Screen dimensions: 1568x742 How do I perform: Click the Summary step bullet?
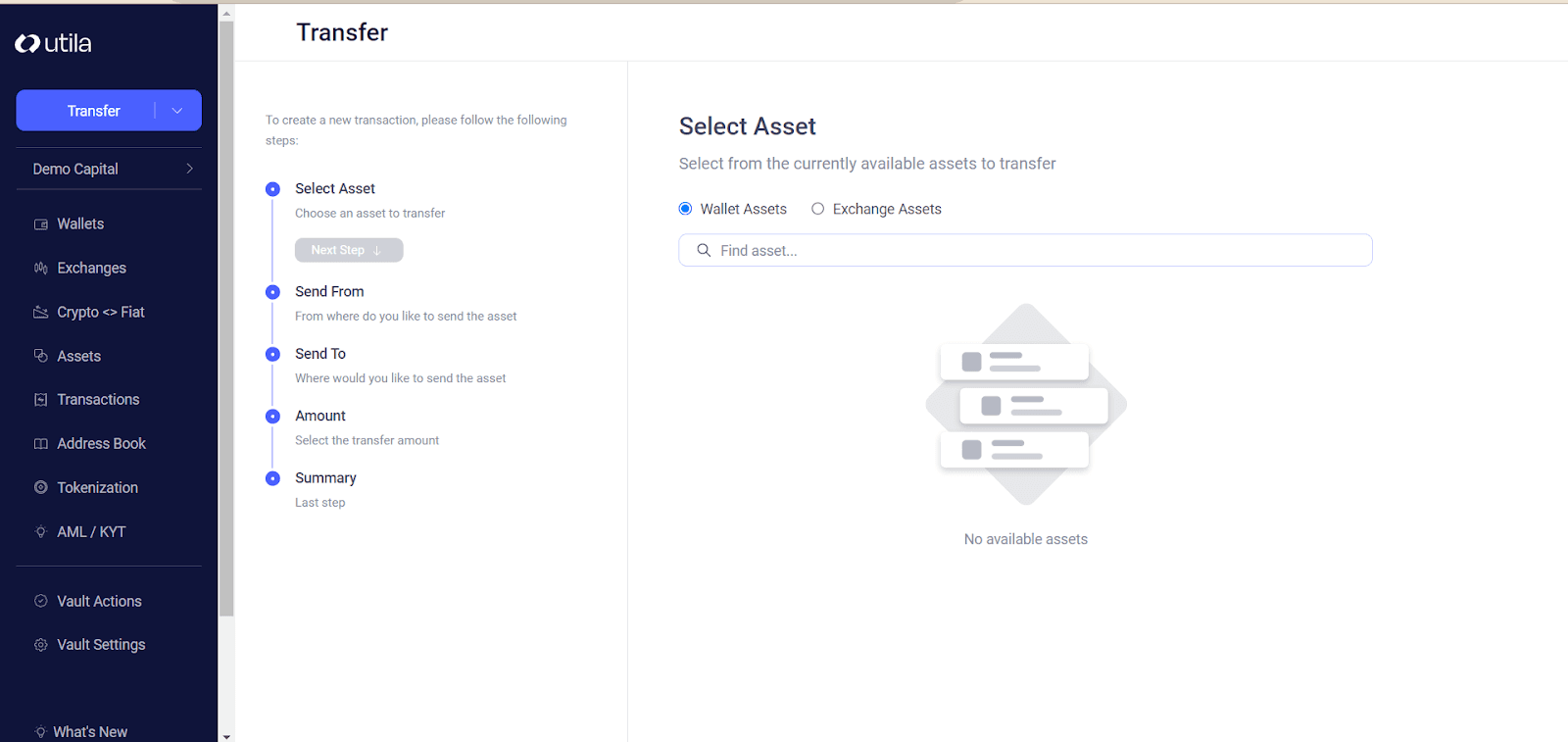(x=273, y=478)
